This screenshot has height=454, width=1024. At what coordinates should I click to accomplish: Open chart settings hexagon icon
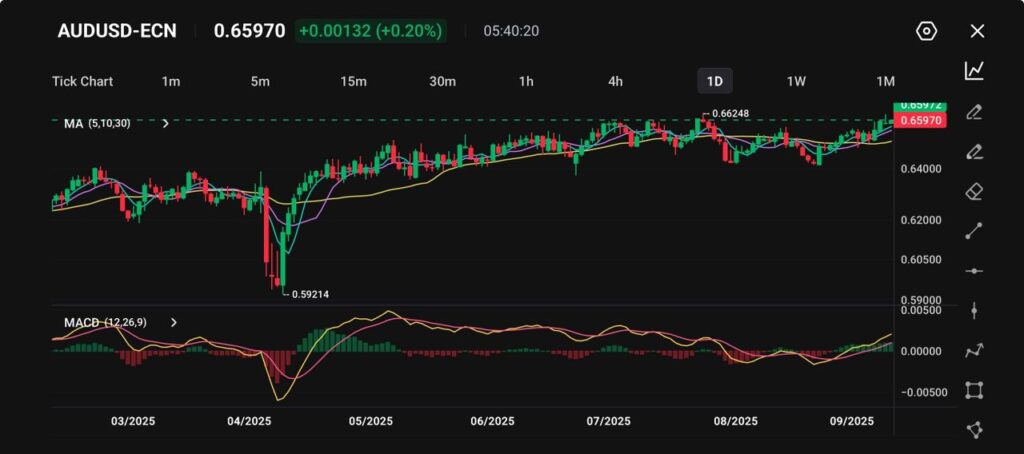(x=926, y=31)
